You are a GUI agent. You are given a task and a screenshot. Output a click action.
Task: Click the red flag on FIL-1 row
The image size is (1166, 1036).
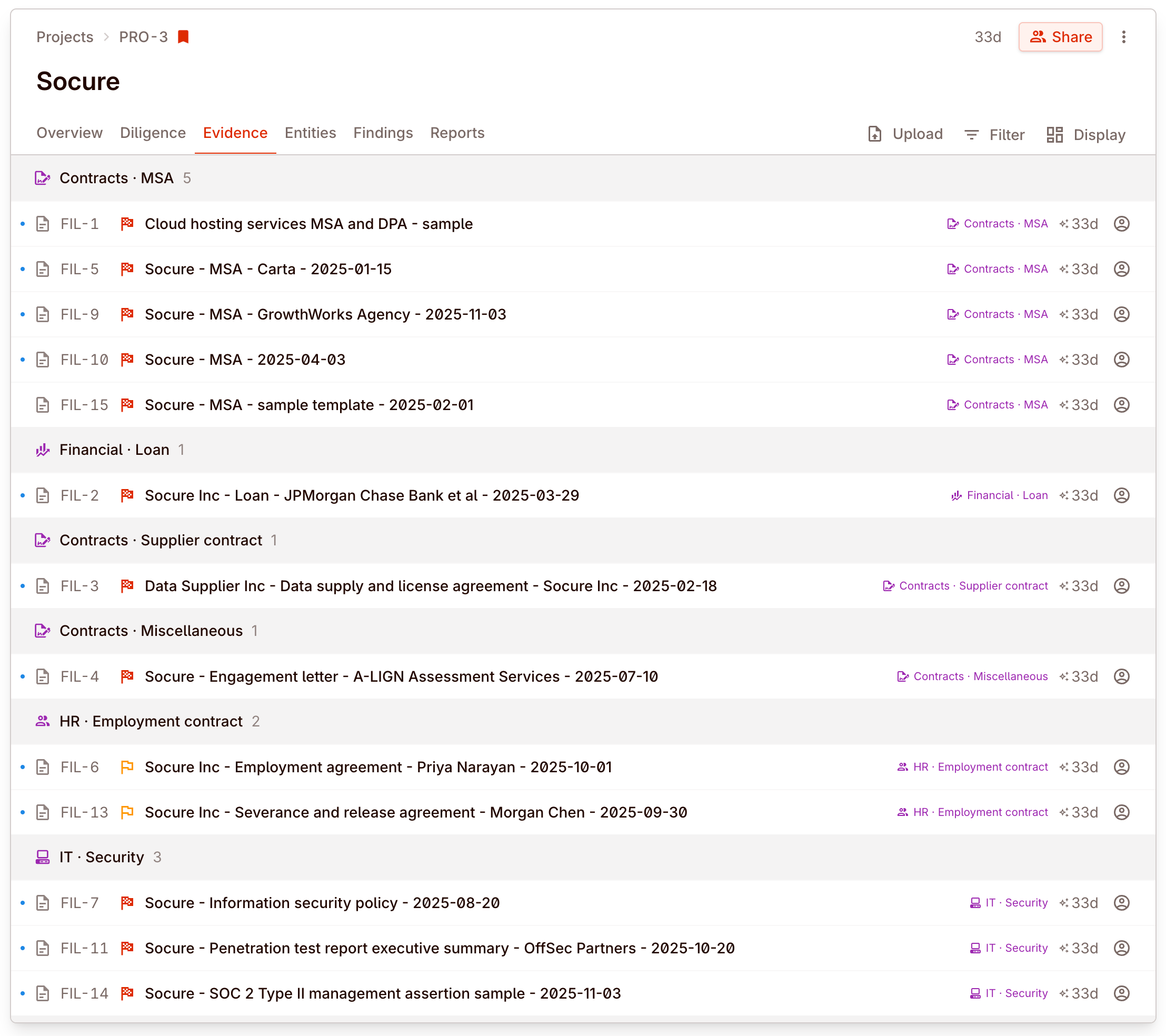click(x=127, y=224)
